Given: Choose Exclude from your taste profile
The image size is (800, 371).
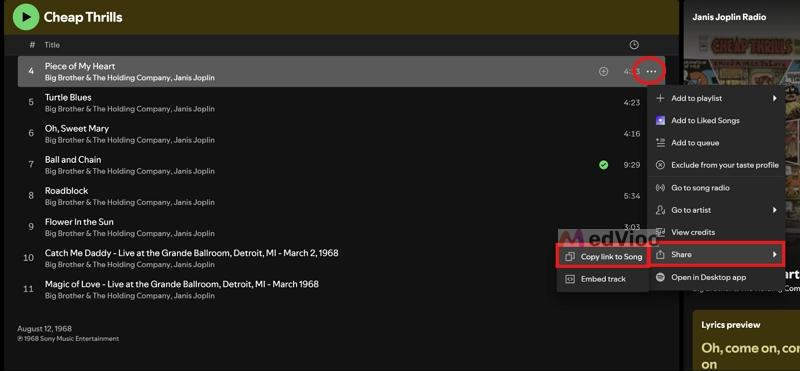Looking at the screenshot, I should (716, 165).
